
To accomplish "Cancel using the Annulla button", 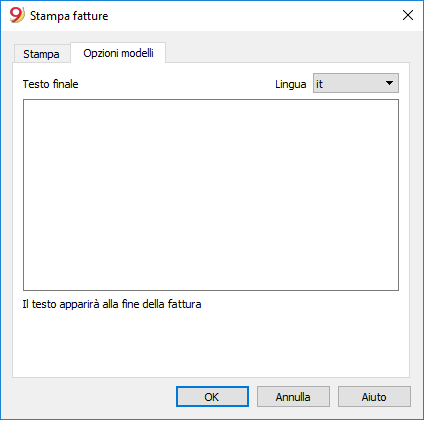I will coord(293,397).
